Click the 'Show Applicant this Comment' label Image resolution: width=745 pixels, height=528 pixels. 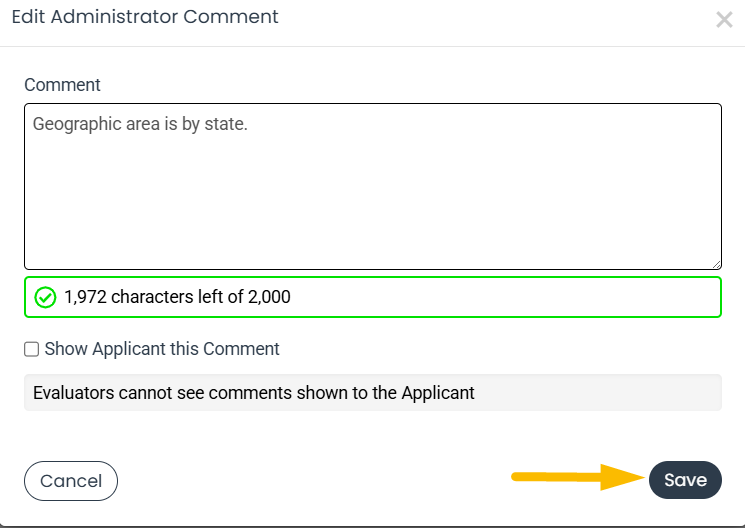pos(162,349)
